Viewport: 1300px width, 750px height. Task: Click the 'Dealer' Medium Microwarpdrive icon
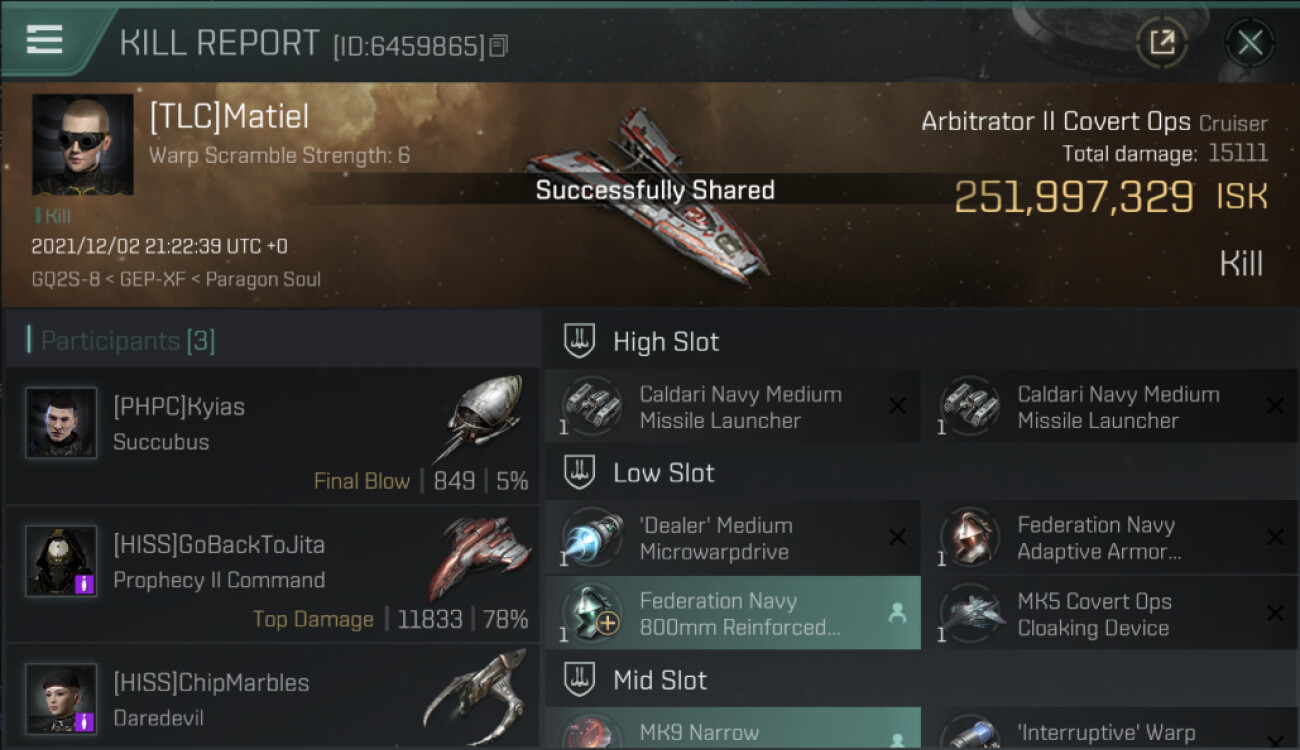click(x=592, y=538)
